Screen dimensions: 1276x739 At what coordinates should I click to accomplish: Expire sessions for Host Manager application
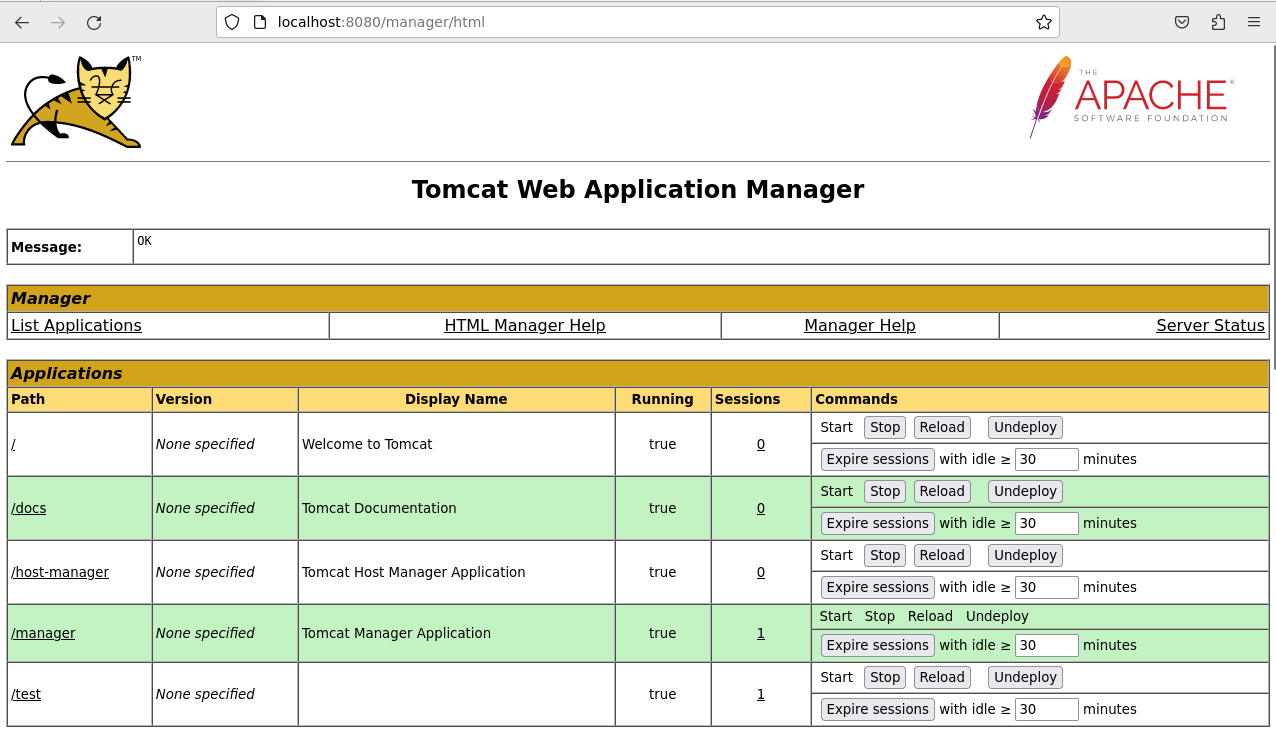878,587
